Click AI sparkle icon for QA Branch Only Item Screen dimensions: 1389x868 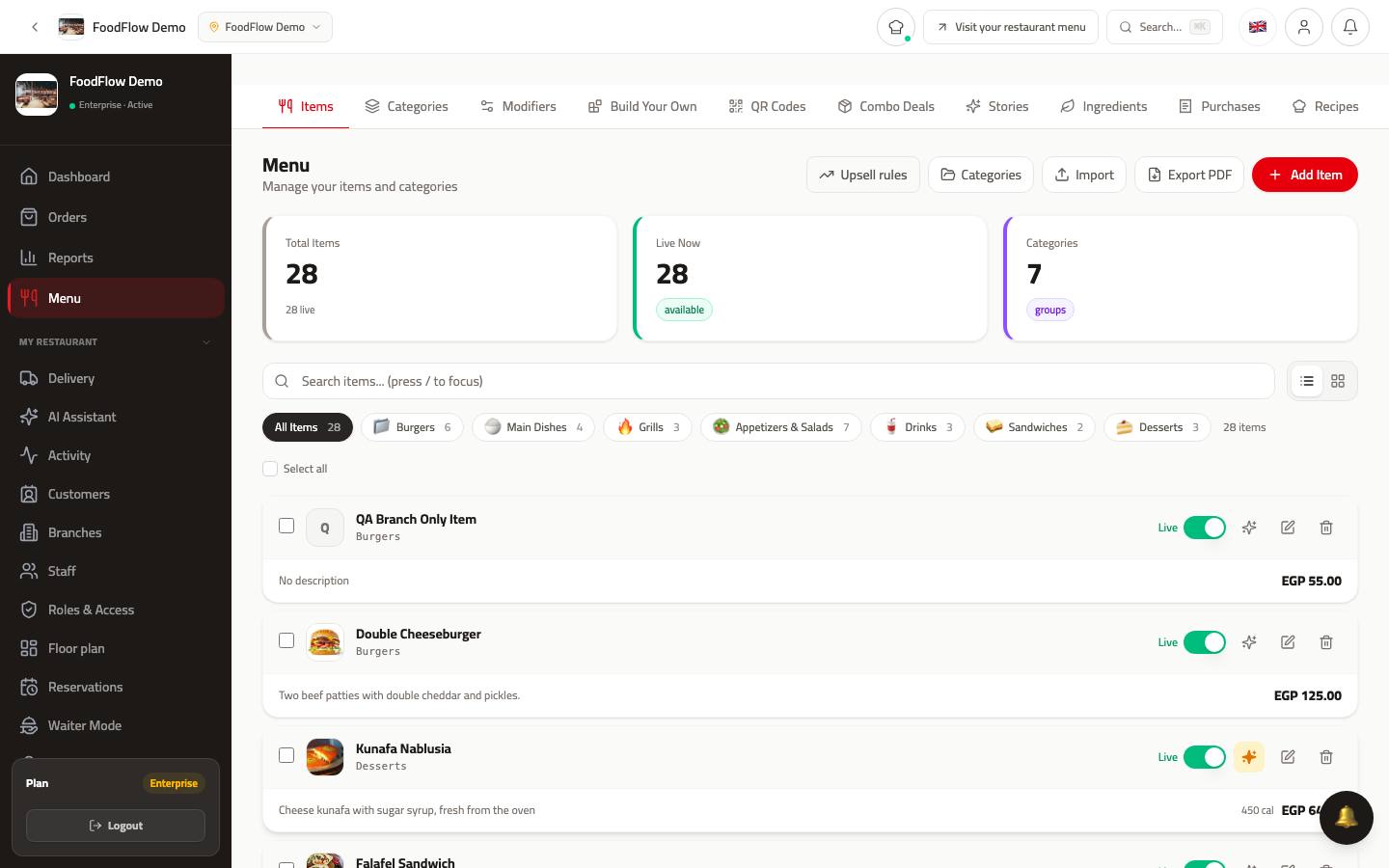click(x=1249, y=528)
